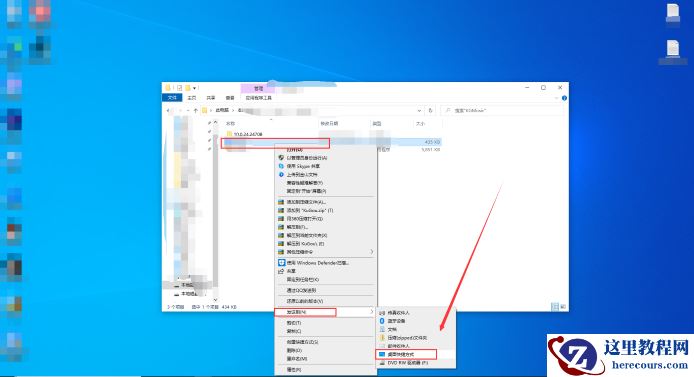Click the forward arrow in Explorer navigation
The width and height of the screenshot is (694, 377).
click(x=180, y=110)
